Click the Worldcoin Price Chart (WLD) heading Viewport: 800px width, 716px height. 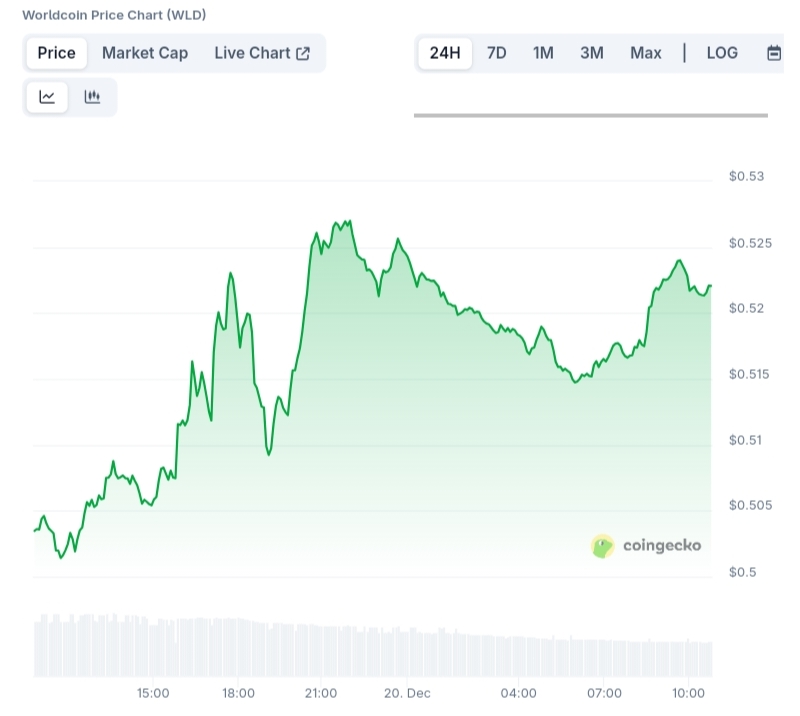[x=114, y=15]
